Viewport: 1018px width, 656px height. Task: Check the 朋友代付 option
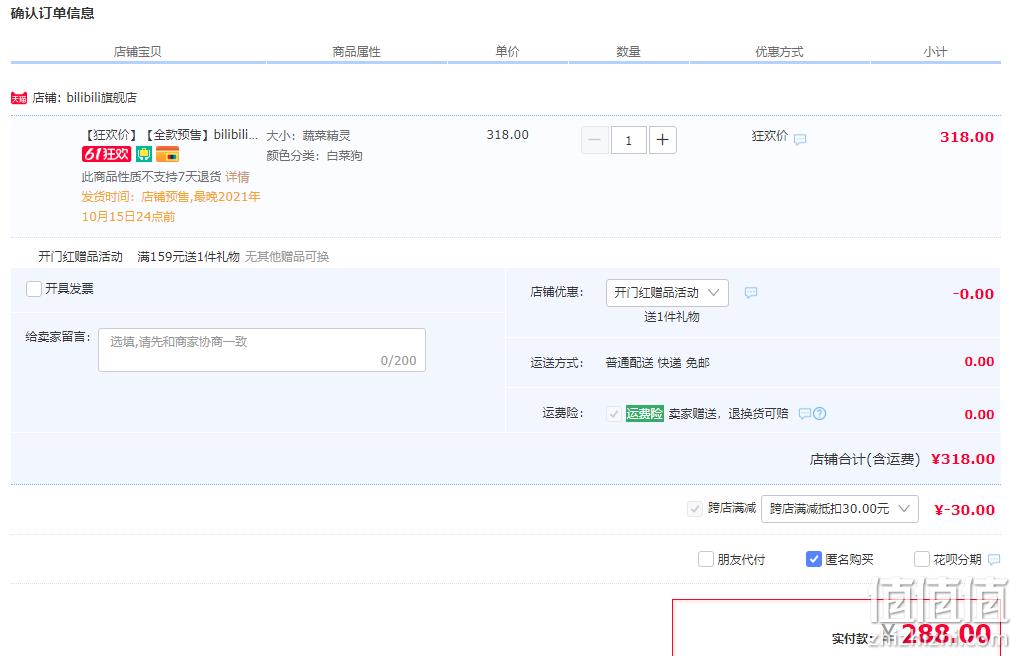[706, 559]
